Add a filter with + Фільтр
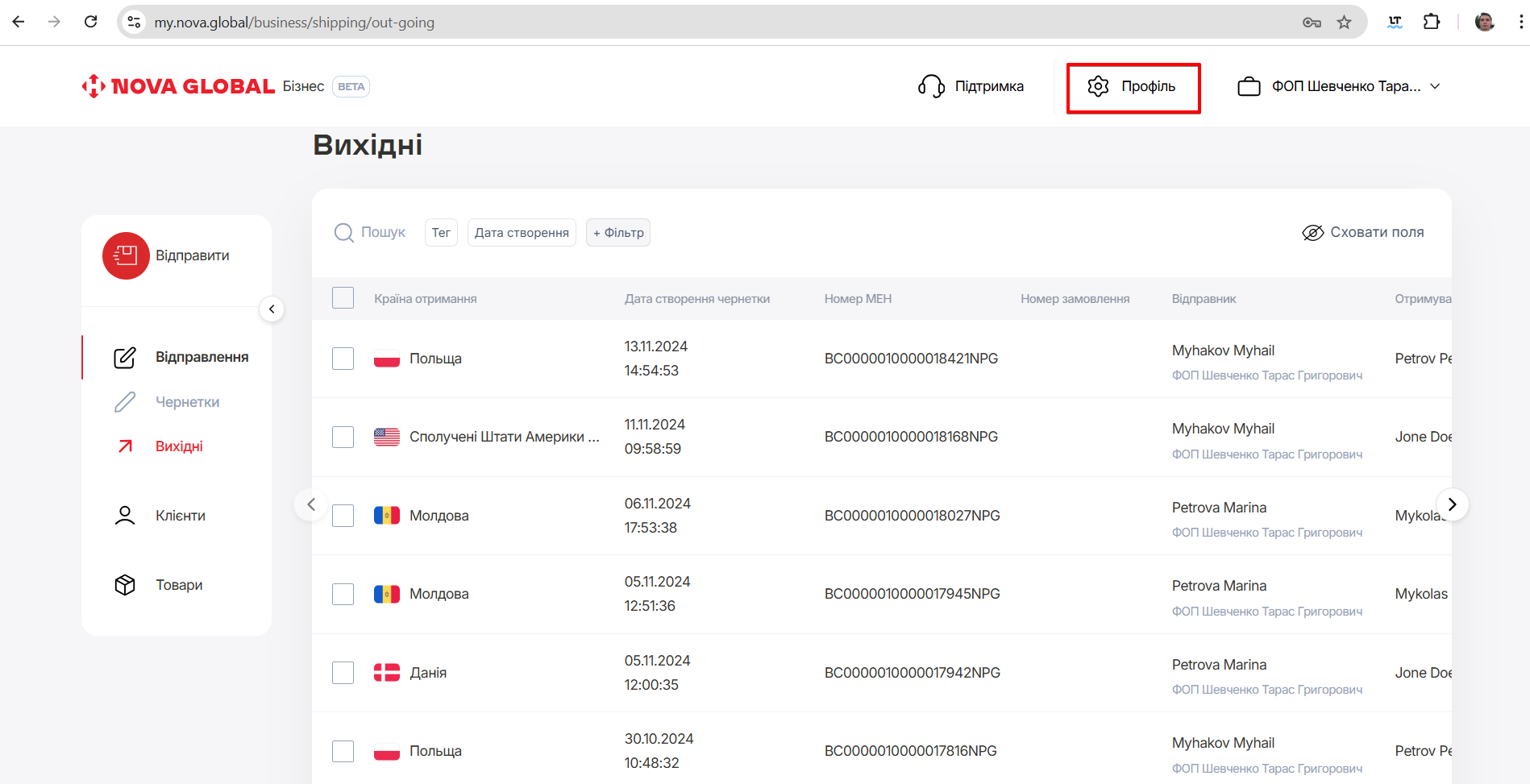Viewport: 1530px width, 784px height. 618,233
